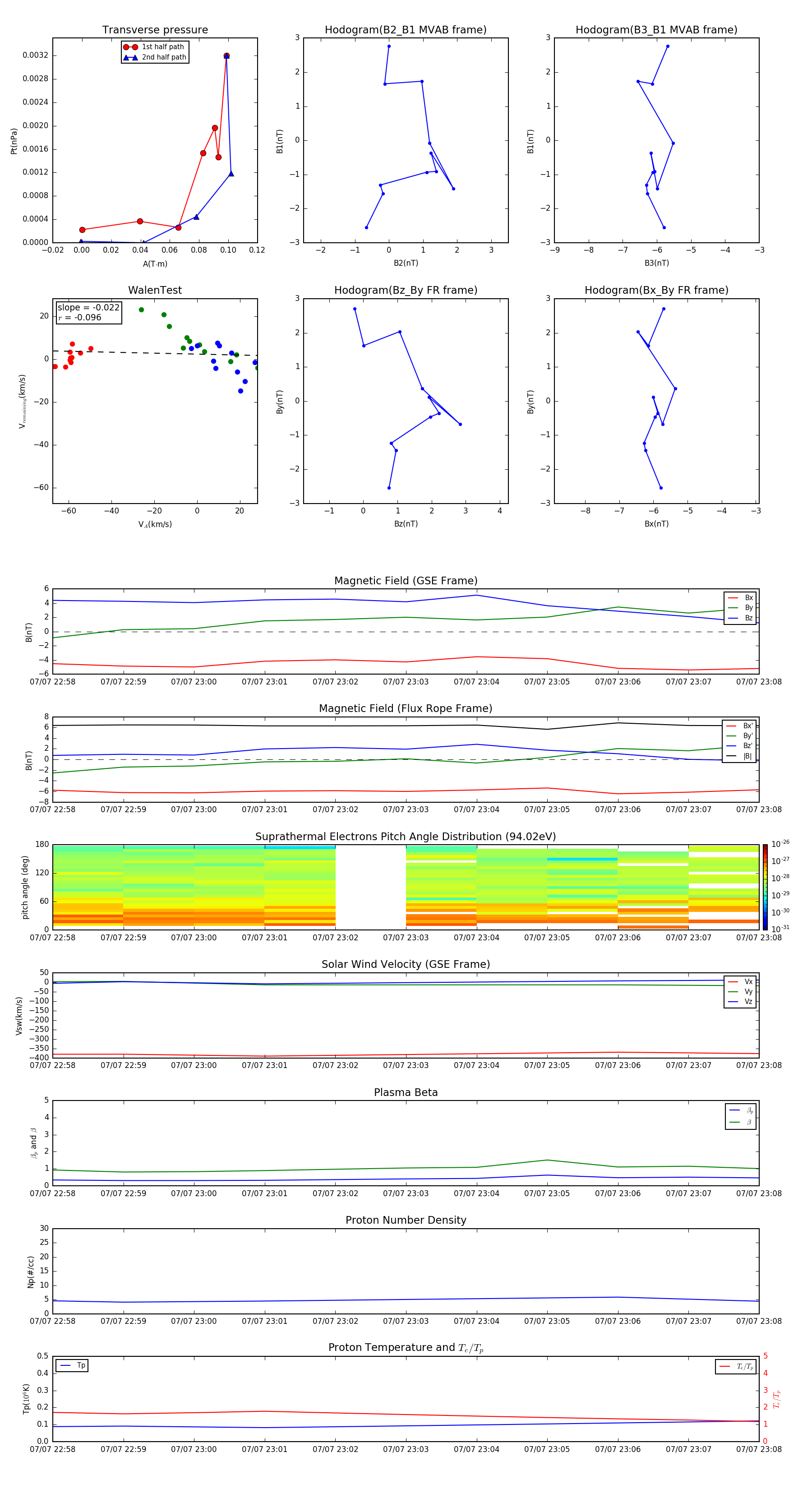This screenshot has width=812, height=1489.
Task: Click the dashed fit line in WalenTest
Action: [155, 352]
